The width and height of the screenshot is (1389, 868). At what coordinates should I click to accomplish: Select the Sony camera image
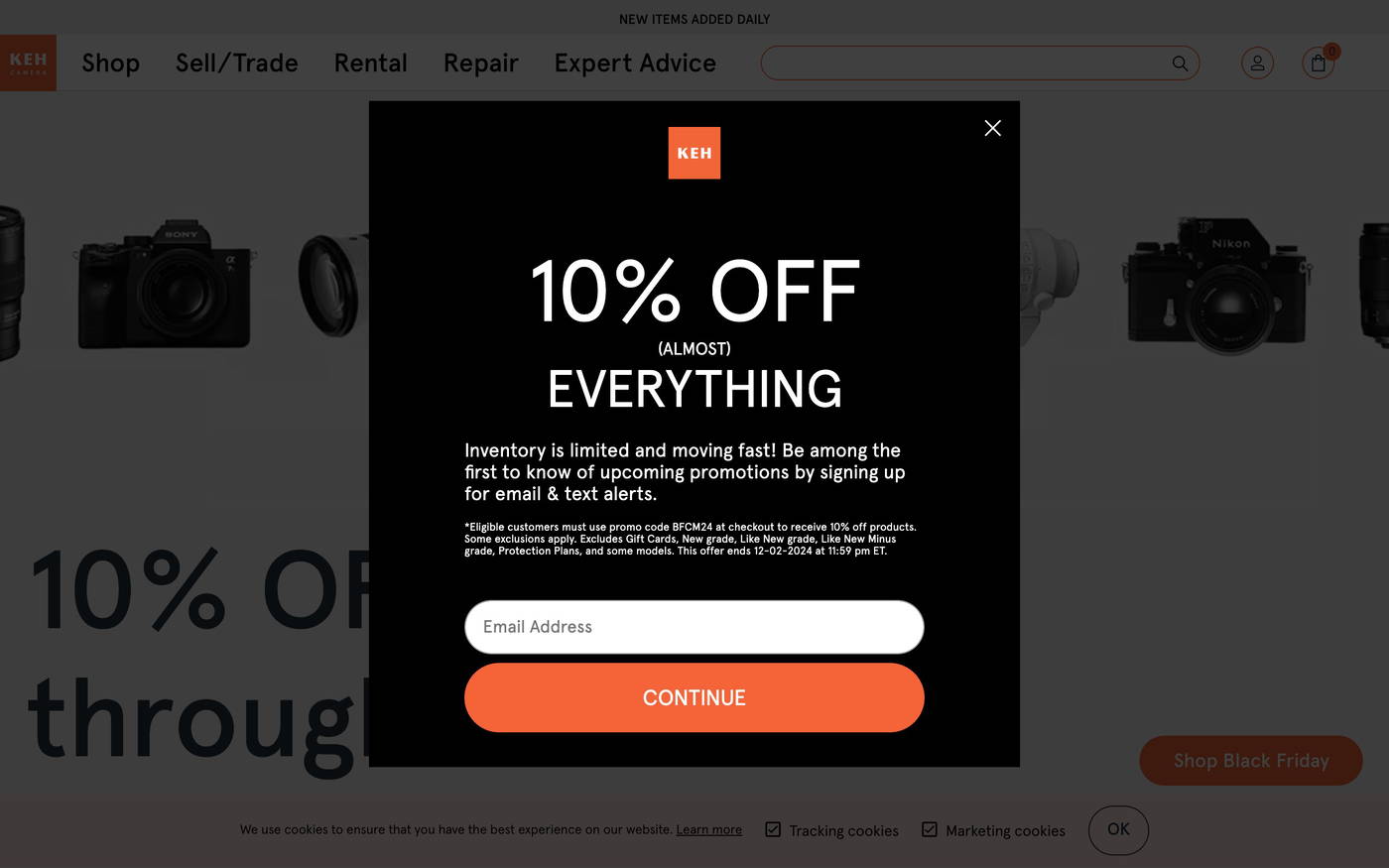(166, 285)
